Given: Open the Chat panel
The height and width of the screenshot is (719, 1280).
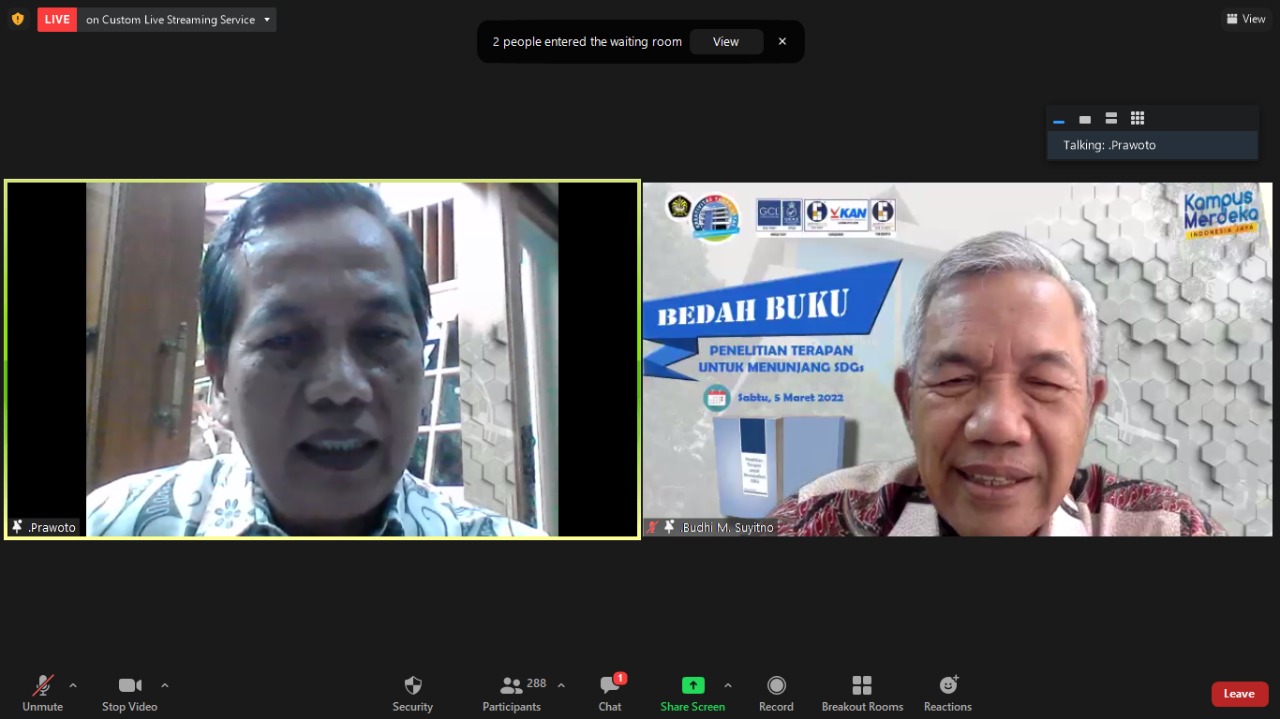Looking at the screenshot, I should tap(609, 692).
